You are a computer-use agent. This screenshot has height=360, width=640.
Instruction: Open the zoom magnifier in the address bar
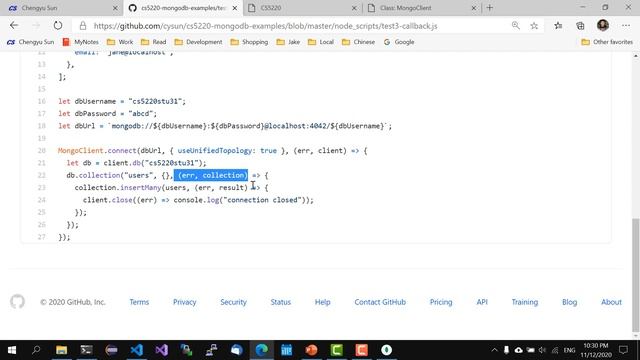[516, 26]
